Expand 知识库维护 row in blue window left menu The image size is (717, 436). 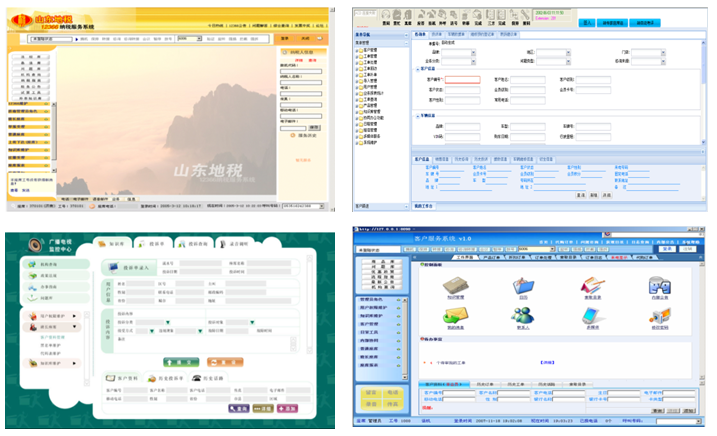[x=380, y=316]
